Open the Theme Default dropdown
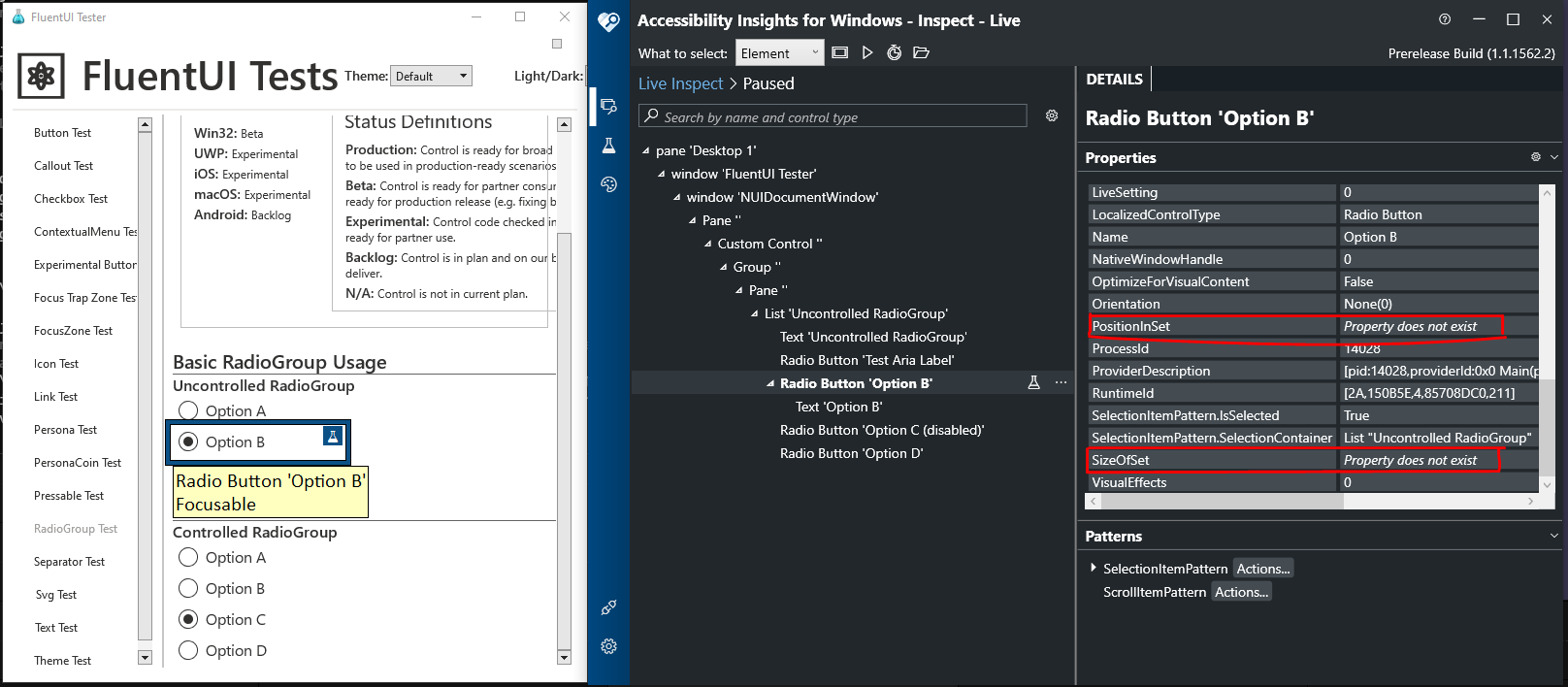The width and height of the screenshot is (1568, 687). 431,76
